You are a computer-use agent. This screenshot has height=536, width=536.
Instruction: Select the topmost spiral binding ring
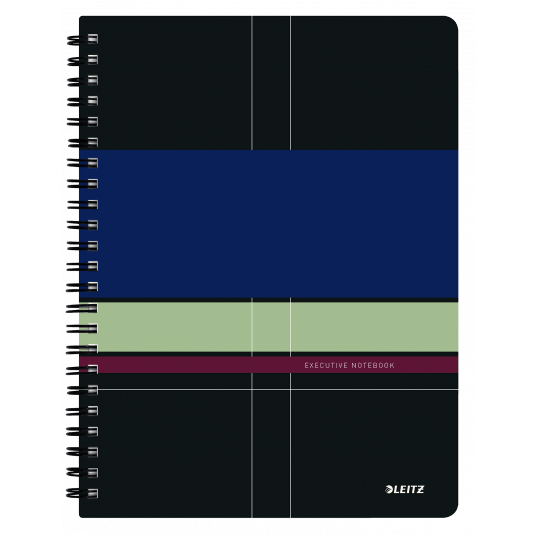82,39
